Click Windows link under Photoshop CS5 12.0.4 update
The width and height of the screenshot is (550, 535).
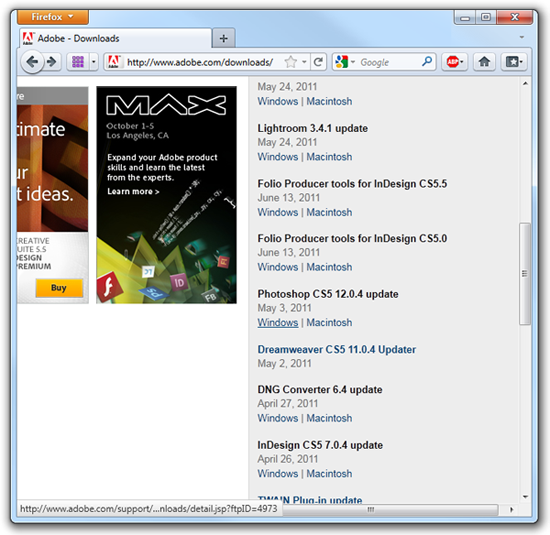coord(277,322)
